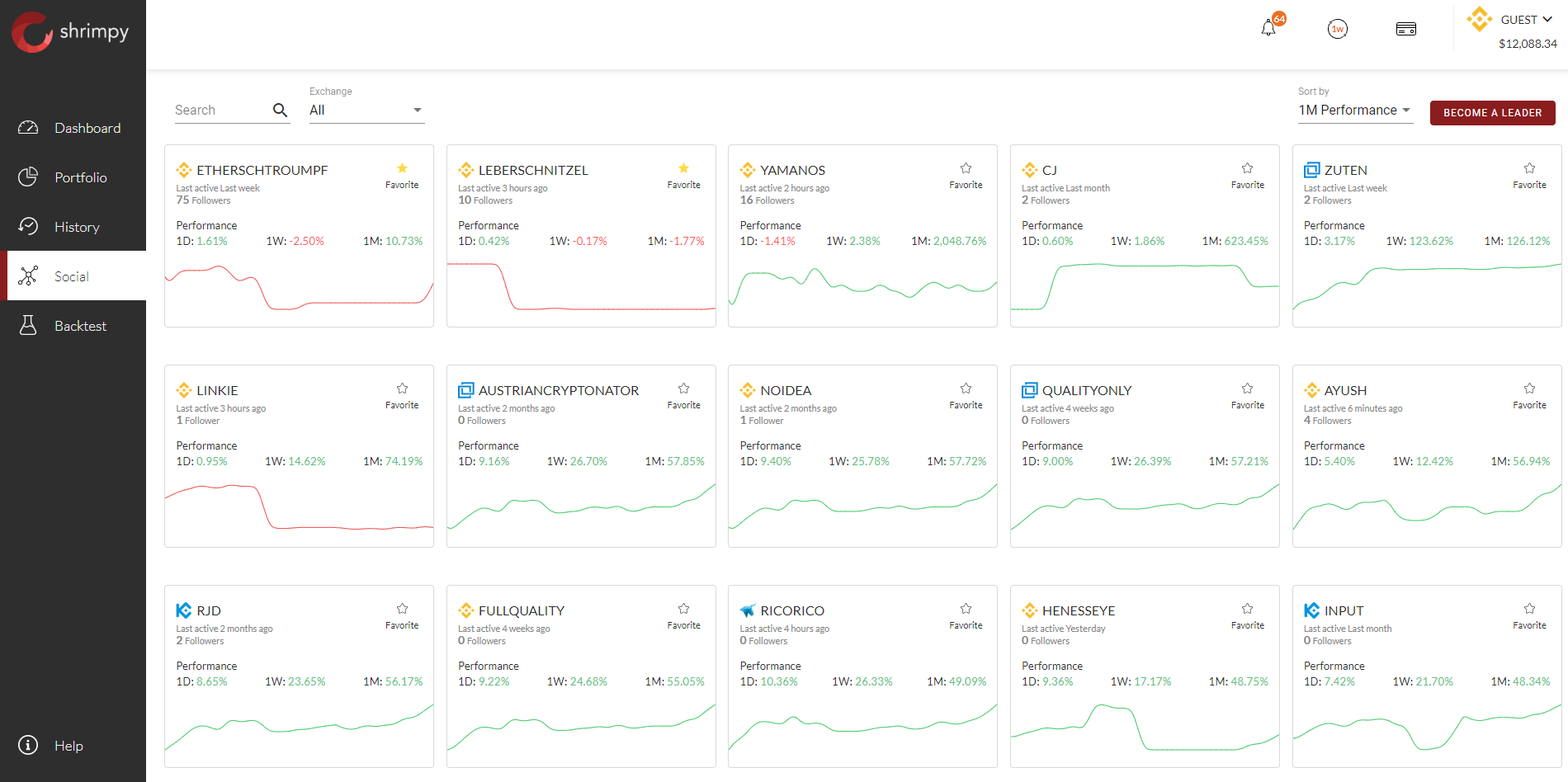Click exchange icon beside RICORICO

[x=748, y=610]
